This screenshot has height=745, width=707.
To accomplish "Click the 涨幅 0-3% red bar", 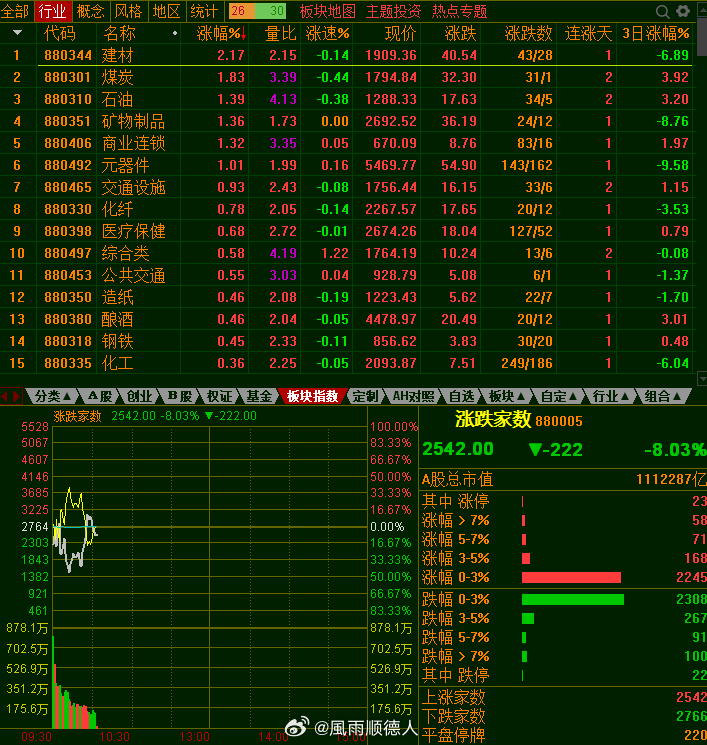I will 571,577.
